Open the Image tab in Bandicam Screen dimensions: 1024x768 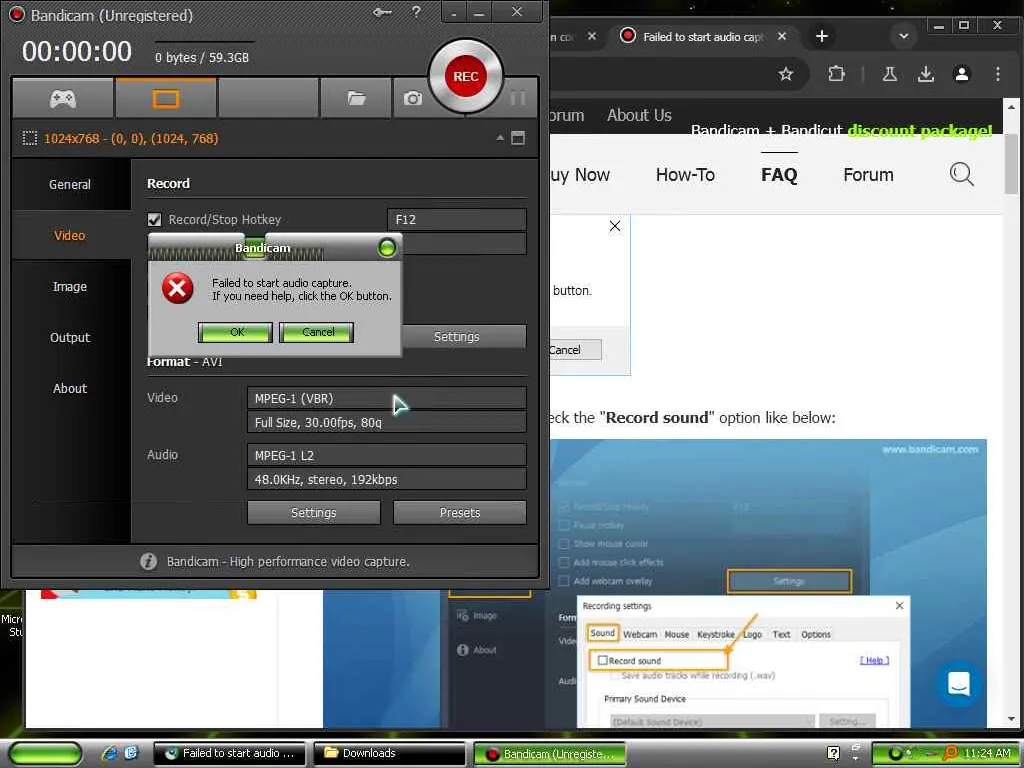tap(70, 287)
